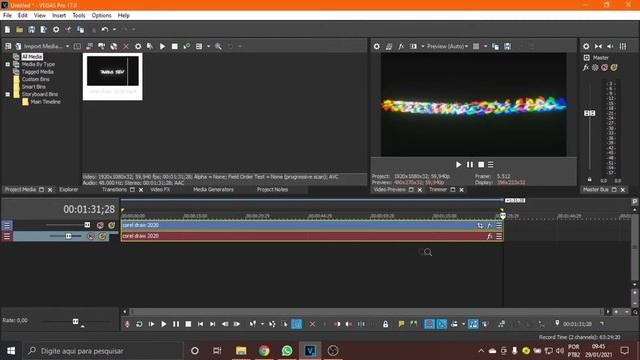
Task: Toggle loop playback on the timeline transport
Action: (x=139, y=324)
